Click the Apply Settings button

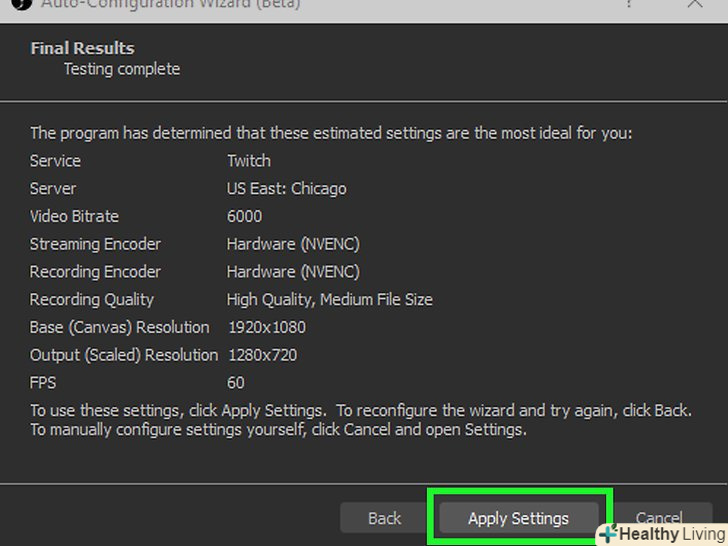[x=518, y=518]
